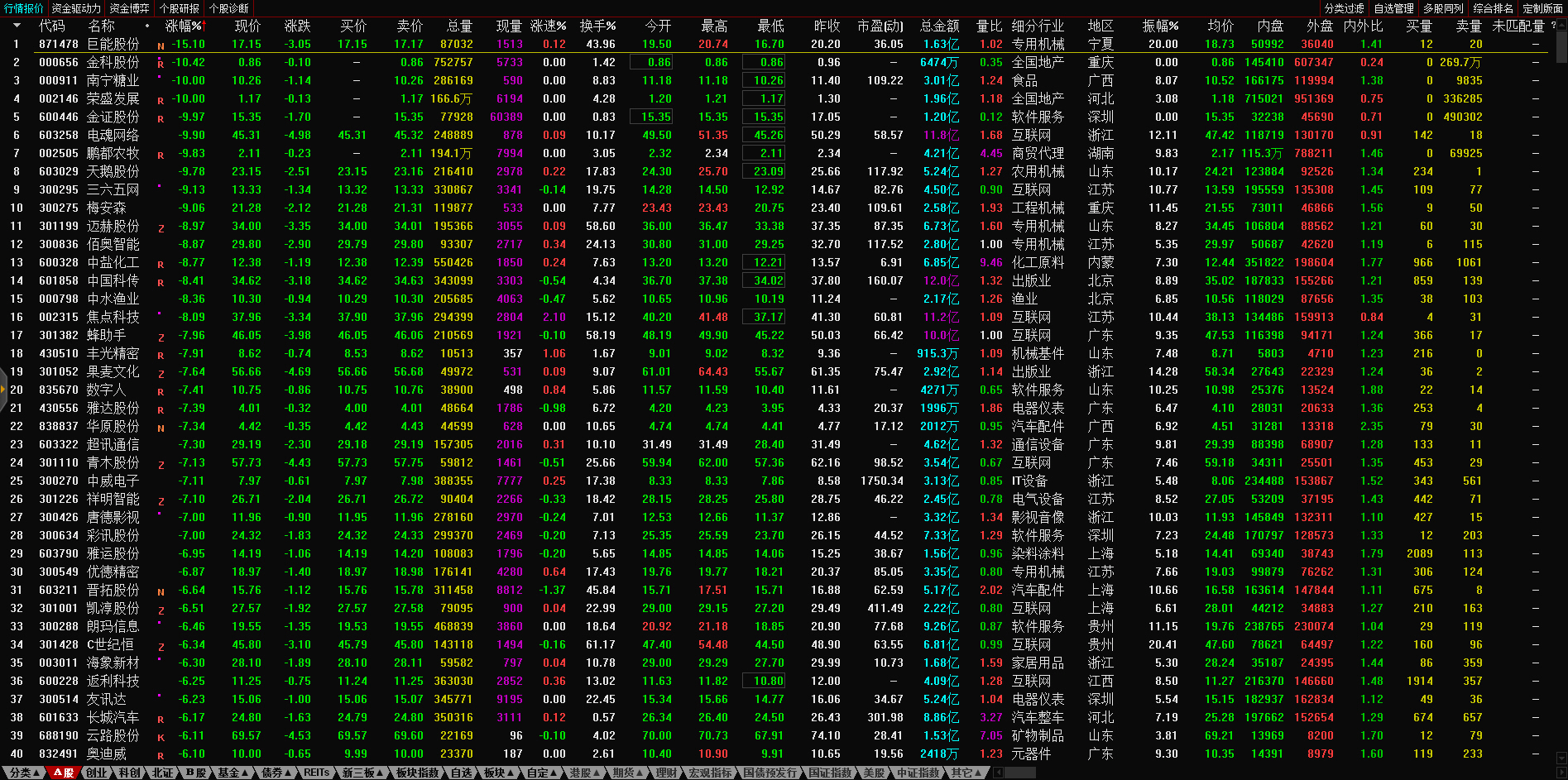Click the N marker beside 巨能股份
1568x780 pixels.
click(x=161, y=45)
